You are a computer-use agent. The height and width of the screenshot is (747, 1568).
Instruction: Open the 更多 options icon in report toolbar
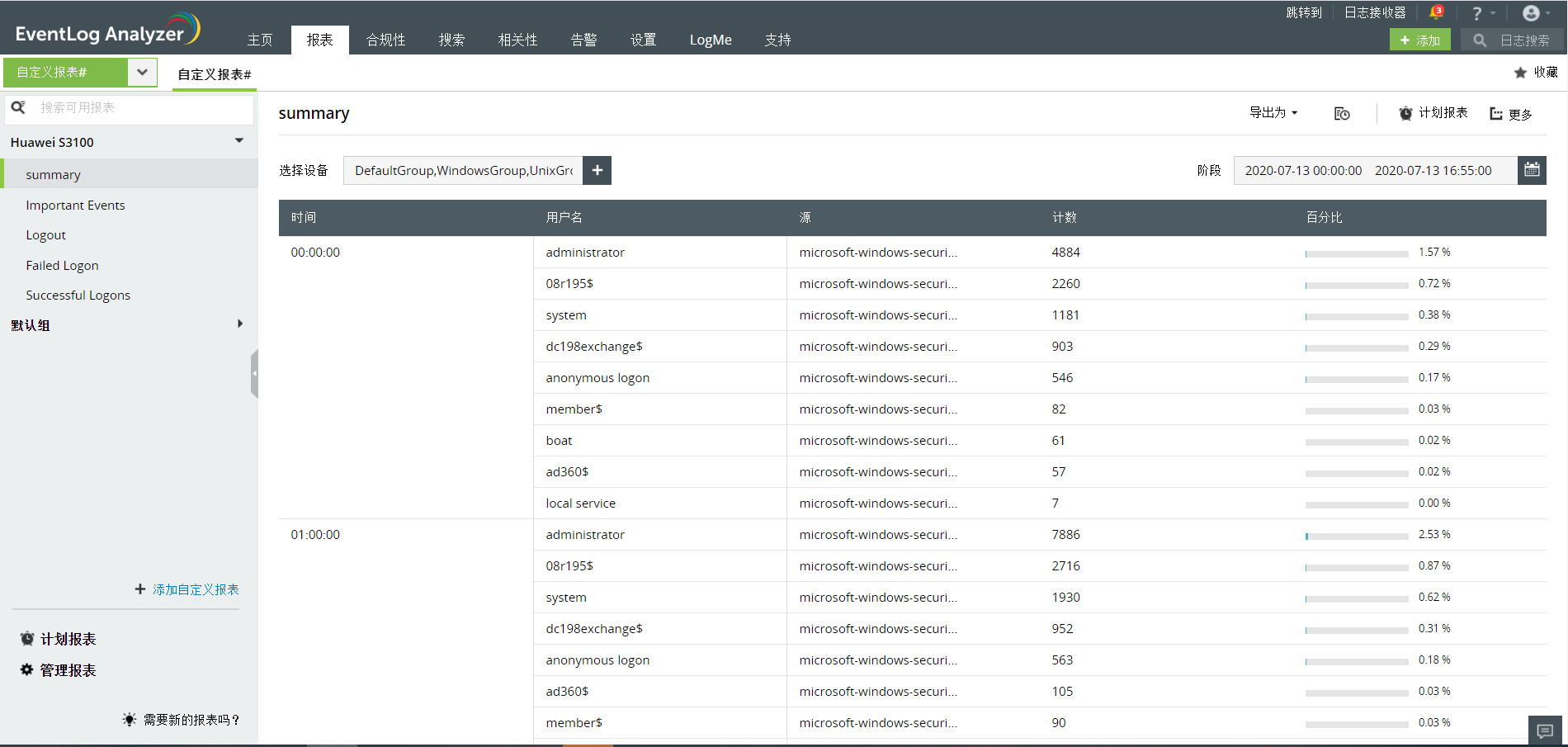click(1496, 113)
